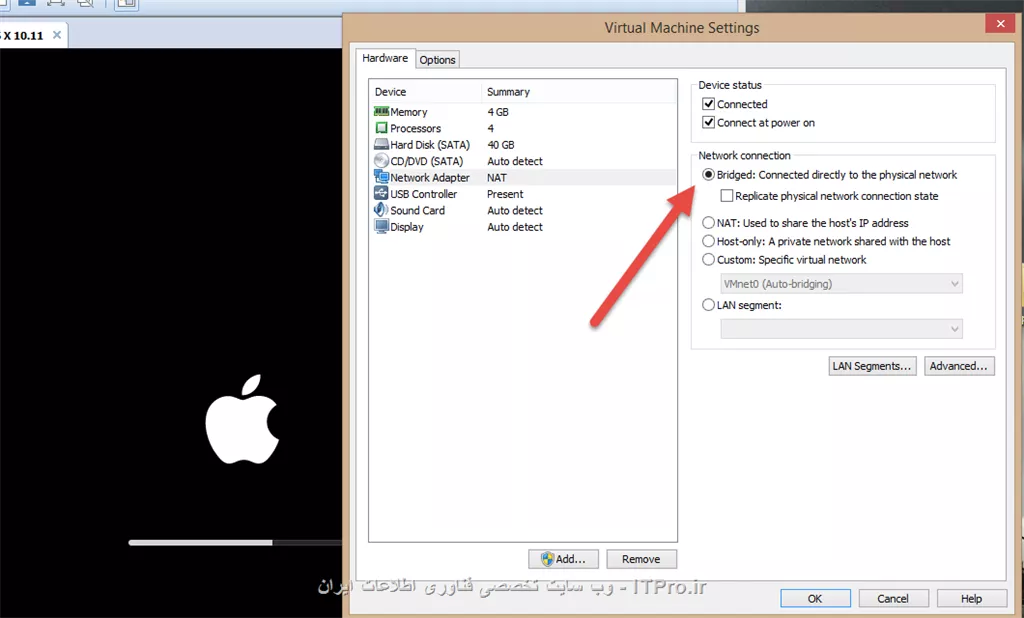Close the OS X 10.11 VM tab
Screen dimensions: 1024x618
pos(57,35)
